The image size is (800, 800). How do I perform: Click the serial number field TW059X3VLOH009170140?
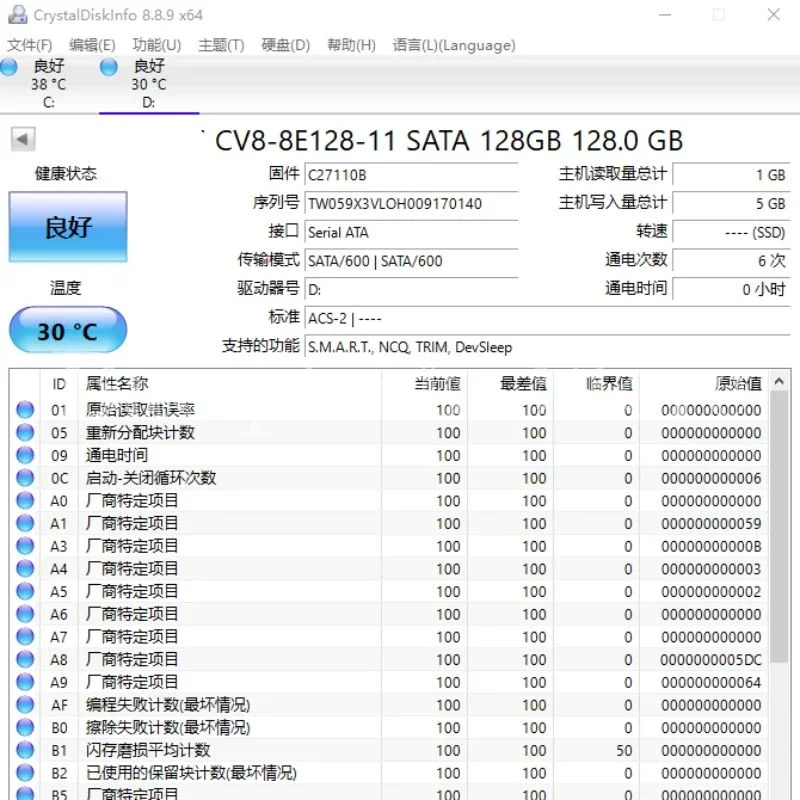point(411,204)
